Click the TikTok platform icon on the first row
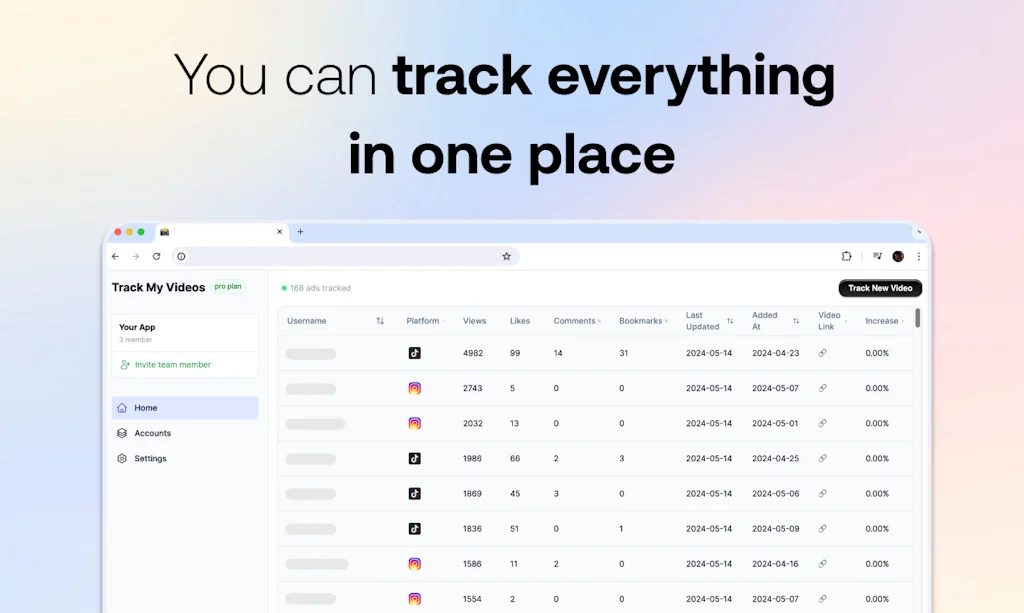Viewport: 1024px width, 613px height. point(415,353)
